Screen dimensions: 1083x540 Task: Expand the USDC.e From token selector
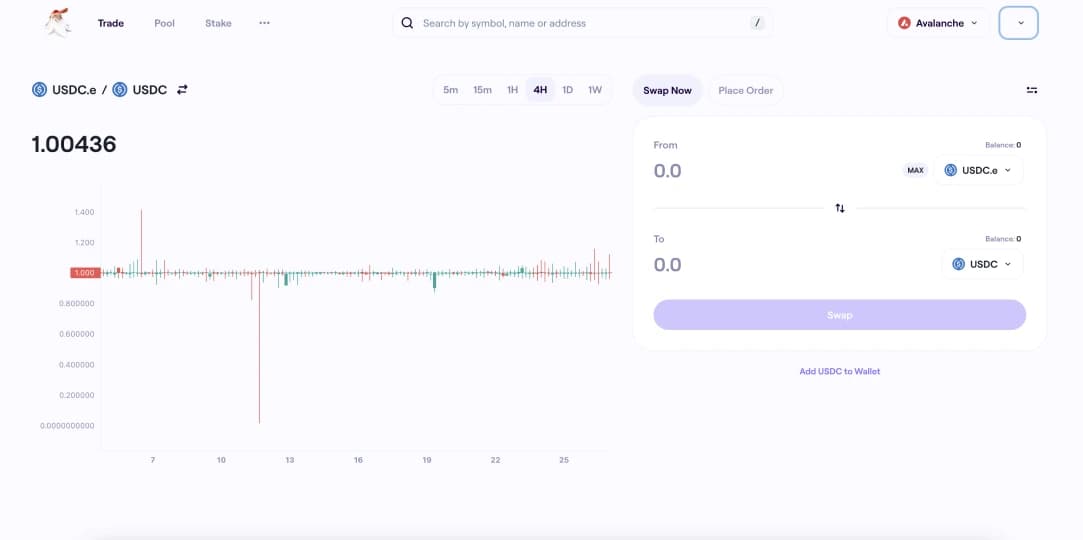(978, 170)
